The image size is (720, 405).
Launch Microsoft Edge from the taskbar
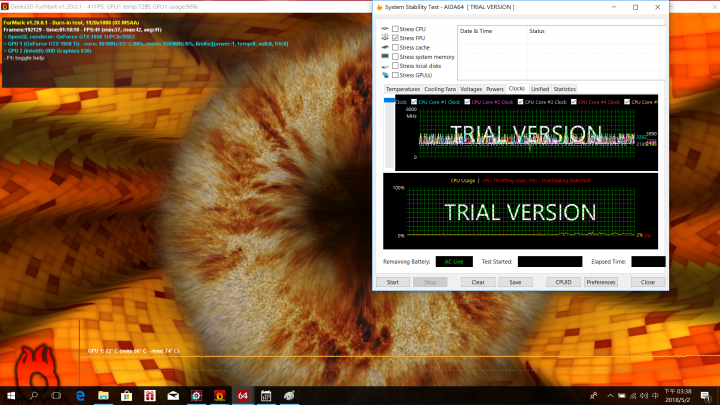click(80, 395)
